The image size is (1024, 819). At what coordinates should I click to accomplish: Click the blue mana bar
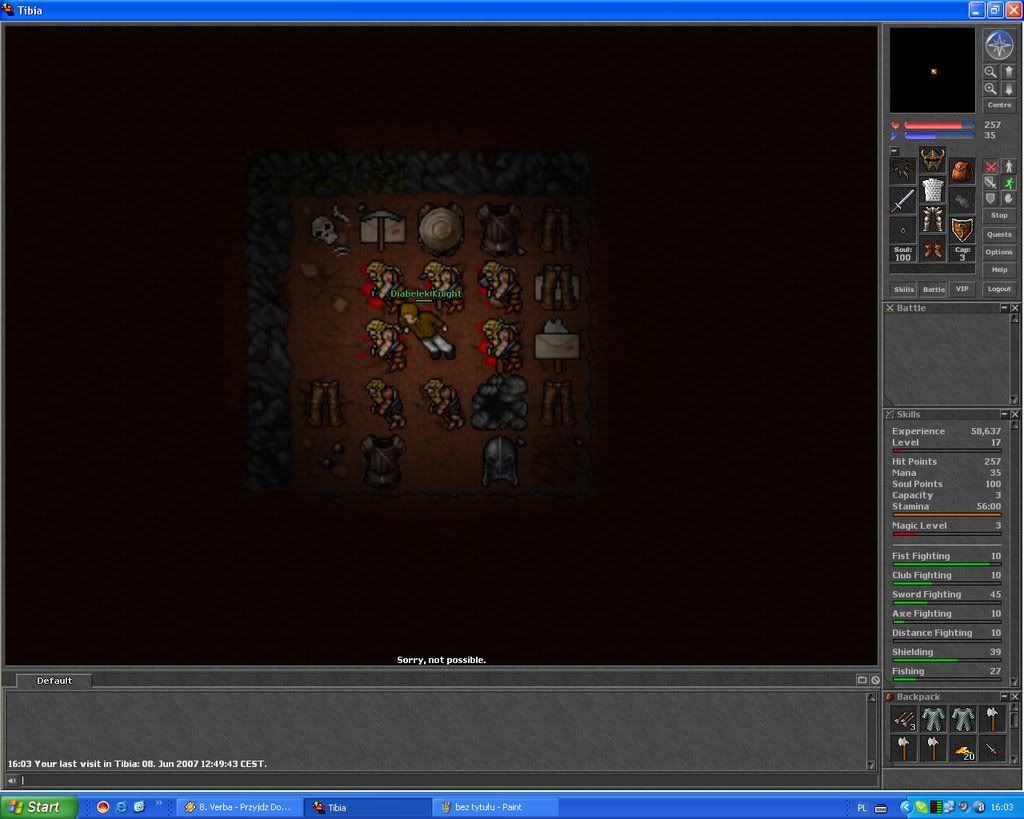[x=939, y=136]
